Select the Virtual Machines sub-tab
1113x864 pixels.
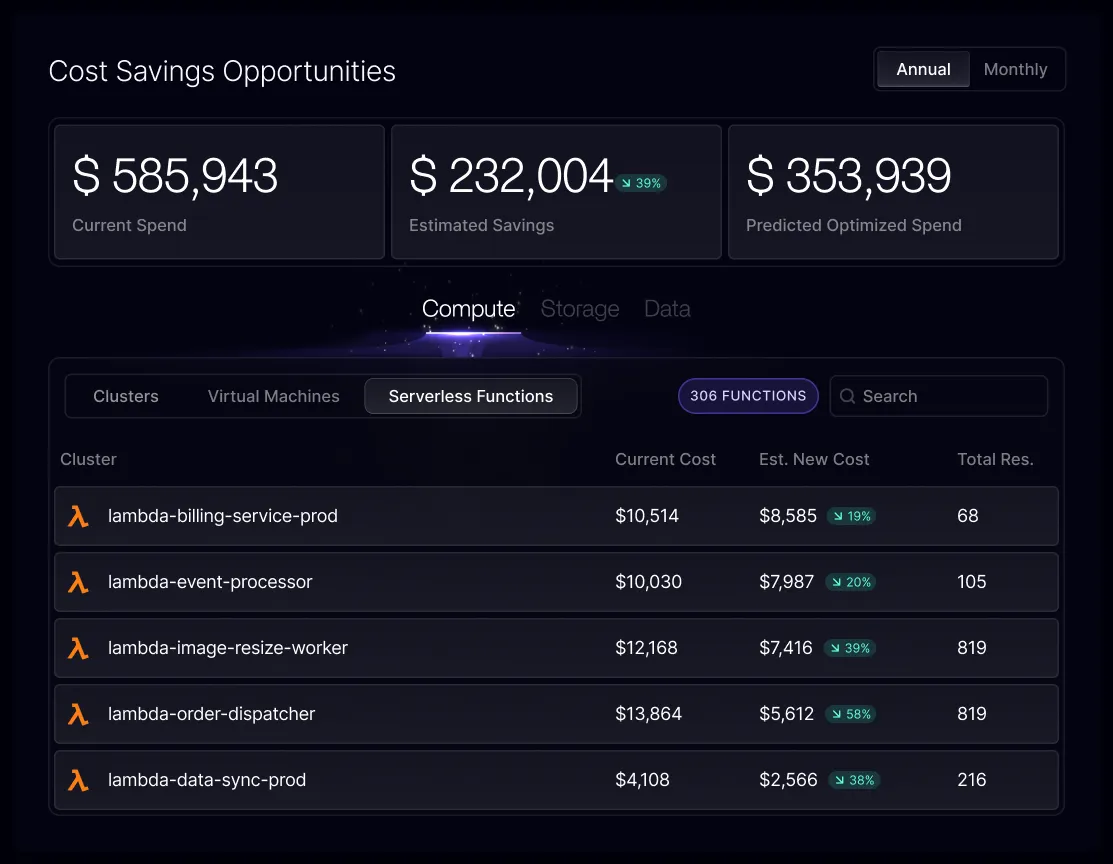tap(273, 396)
